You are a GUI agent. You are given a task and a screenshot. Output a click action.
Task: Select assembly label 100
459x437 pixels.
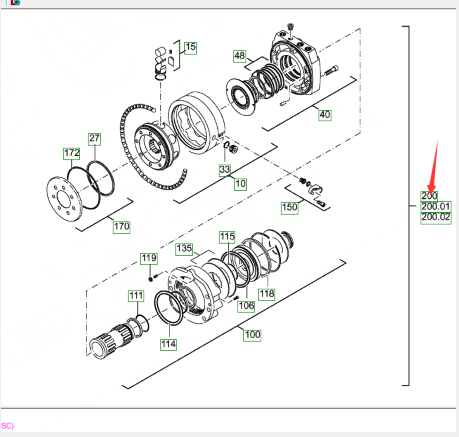click(252, 335)
